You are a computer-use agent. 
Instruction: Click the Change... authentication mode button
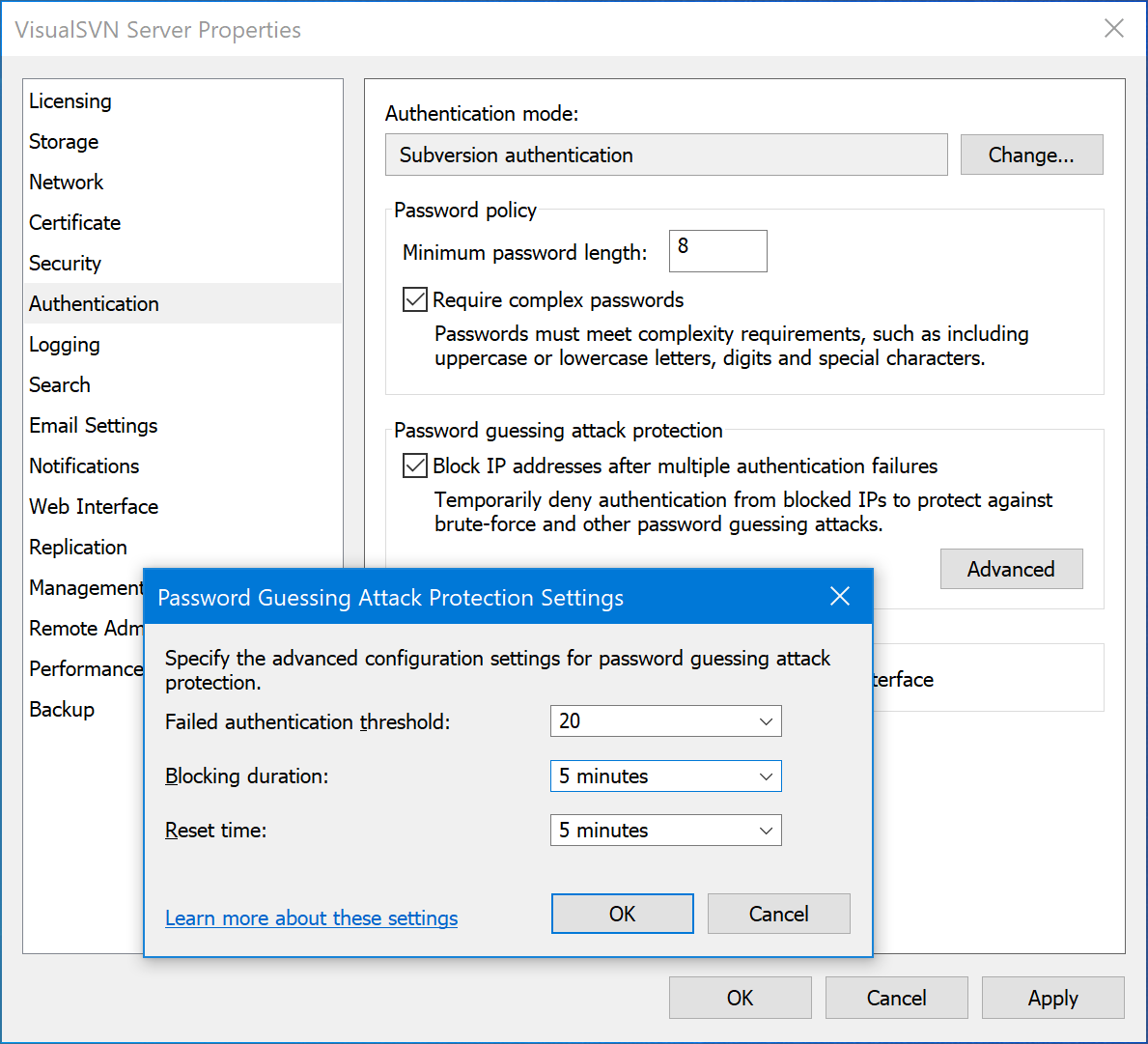click(1031, 155)
